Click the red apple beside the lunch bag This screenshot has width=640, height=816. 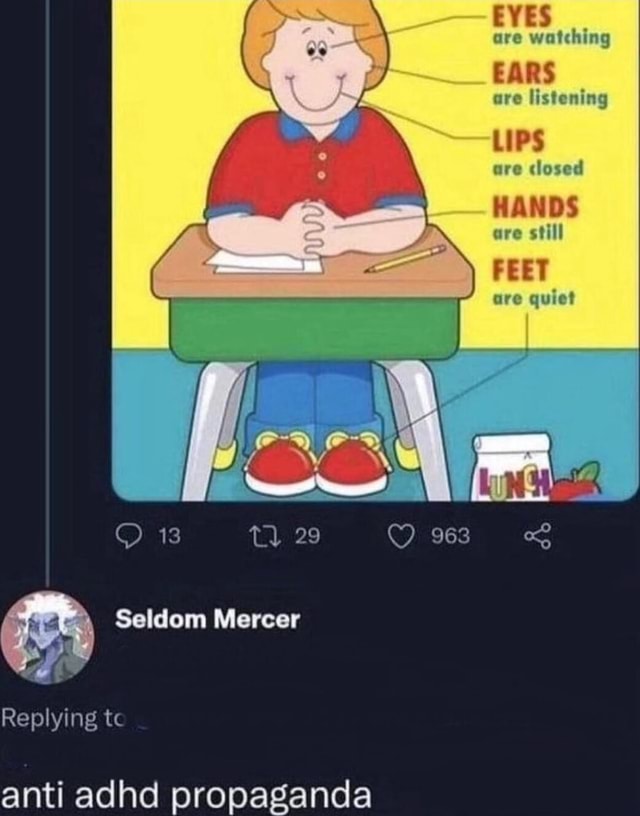click(x=577, y=483)
